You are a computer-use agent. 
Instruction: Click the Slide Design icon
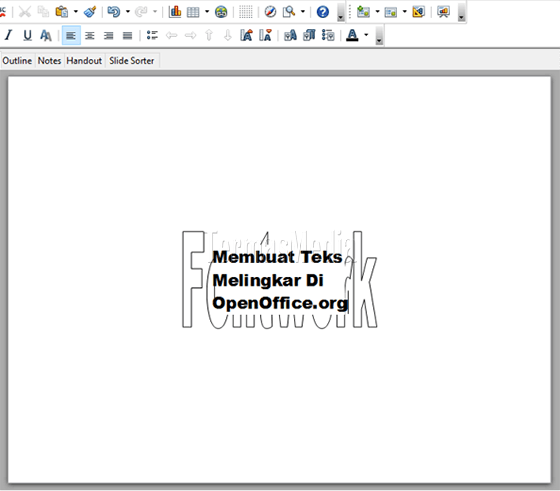coord(418,12)
